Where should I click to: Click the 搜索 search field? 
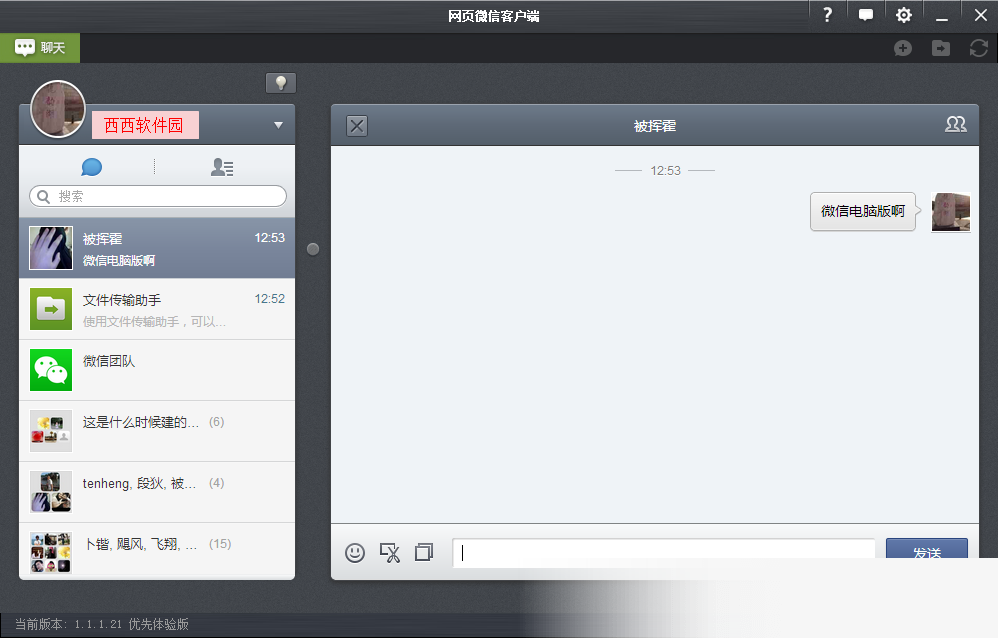click(158, 196)
